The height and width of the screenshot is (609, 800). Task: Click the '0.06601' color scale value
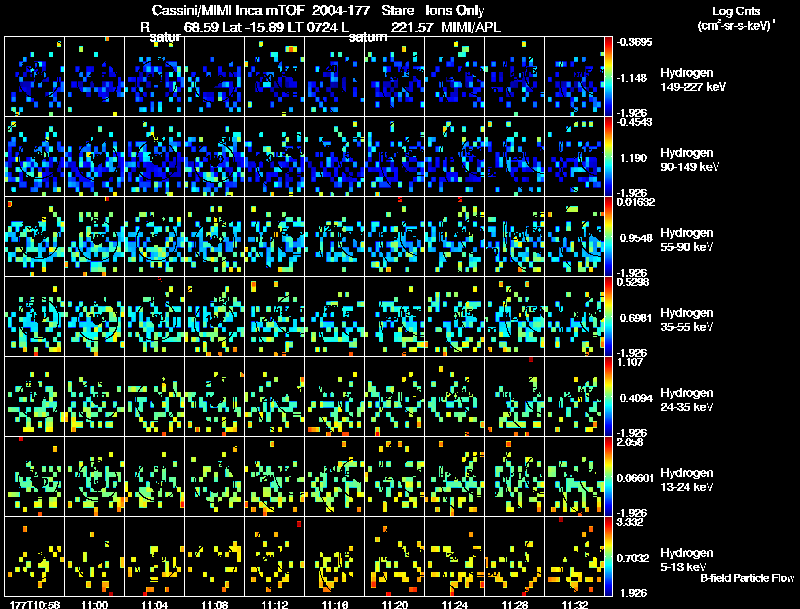[635, 478]
